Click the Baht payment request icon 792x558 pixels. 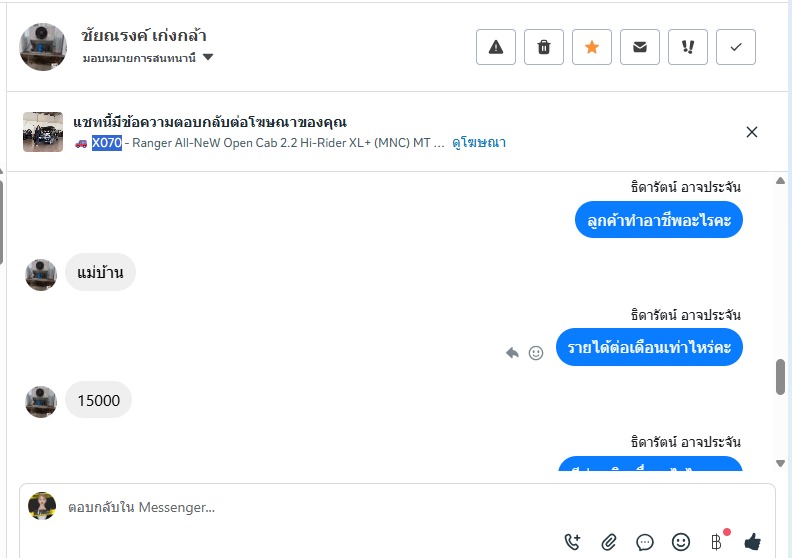(716, 542)
